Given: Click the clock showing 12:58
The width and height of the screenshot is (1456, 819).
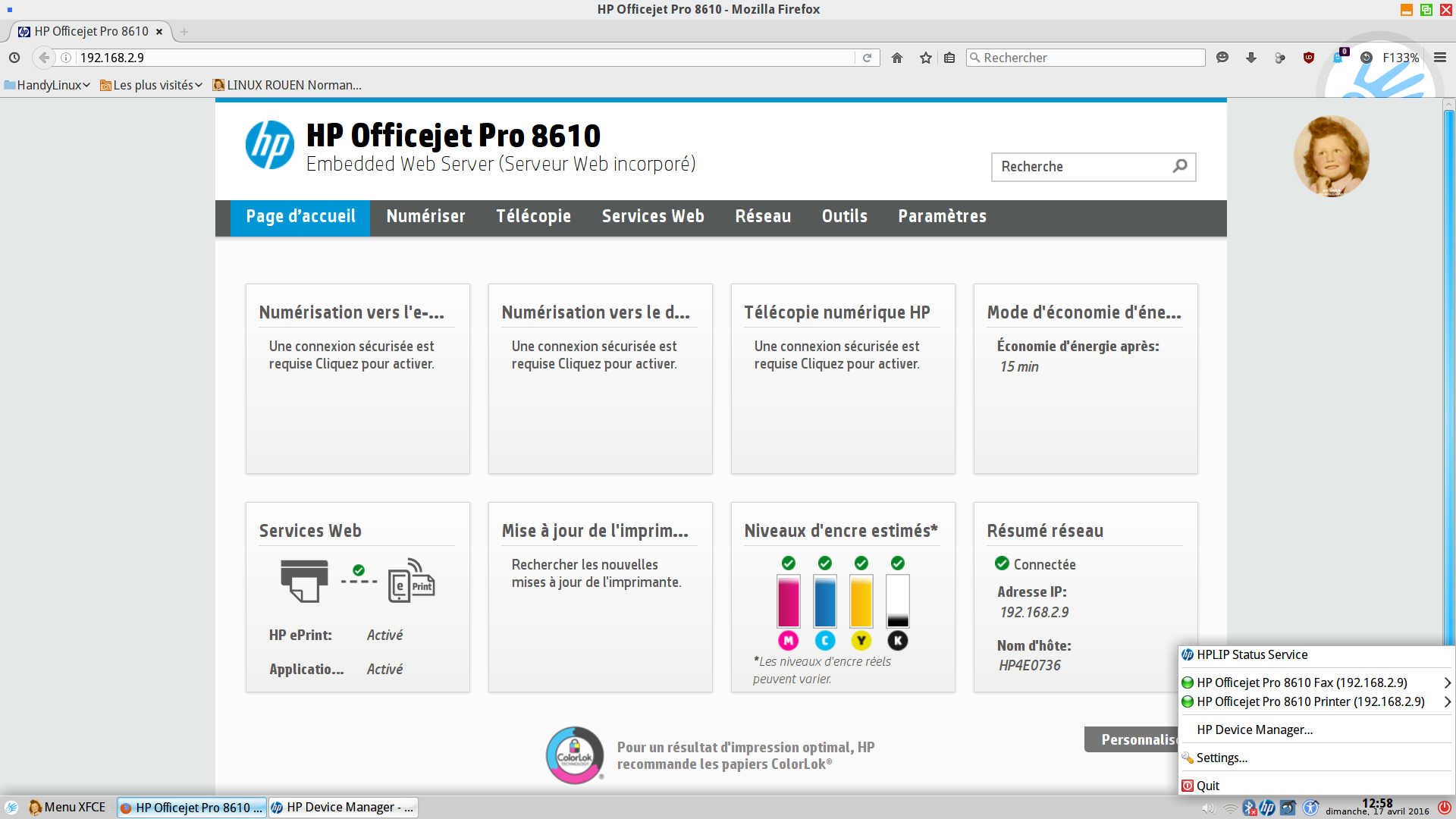Looking at the screenshot, I should [1377, 803].
